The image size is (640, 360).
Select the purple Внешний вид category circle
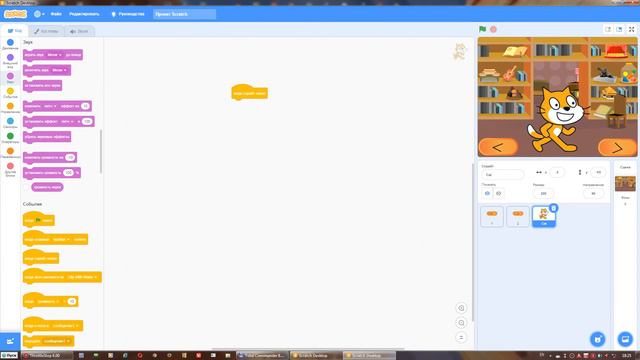point(10,57)
